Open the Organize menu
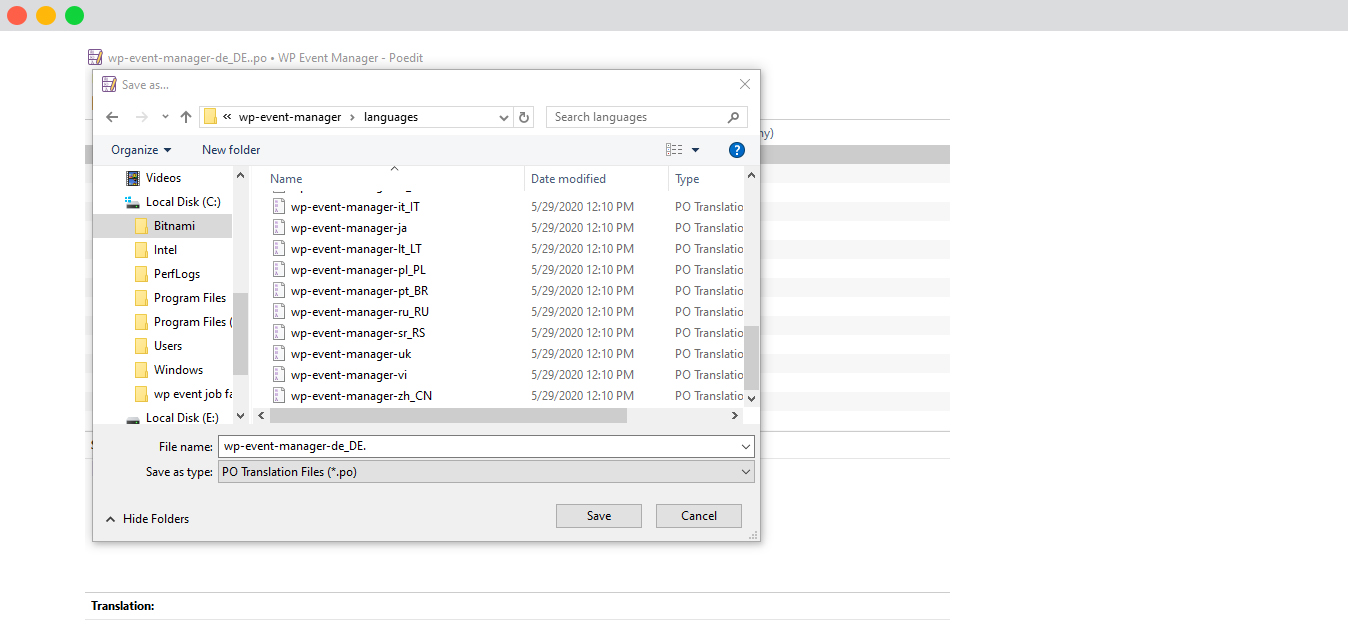The width and height of the screenshot is (1348, 635). coord(141,150)
